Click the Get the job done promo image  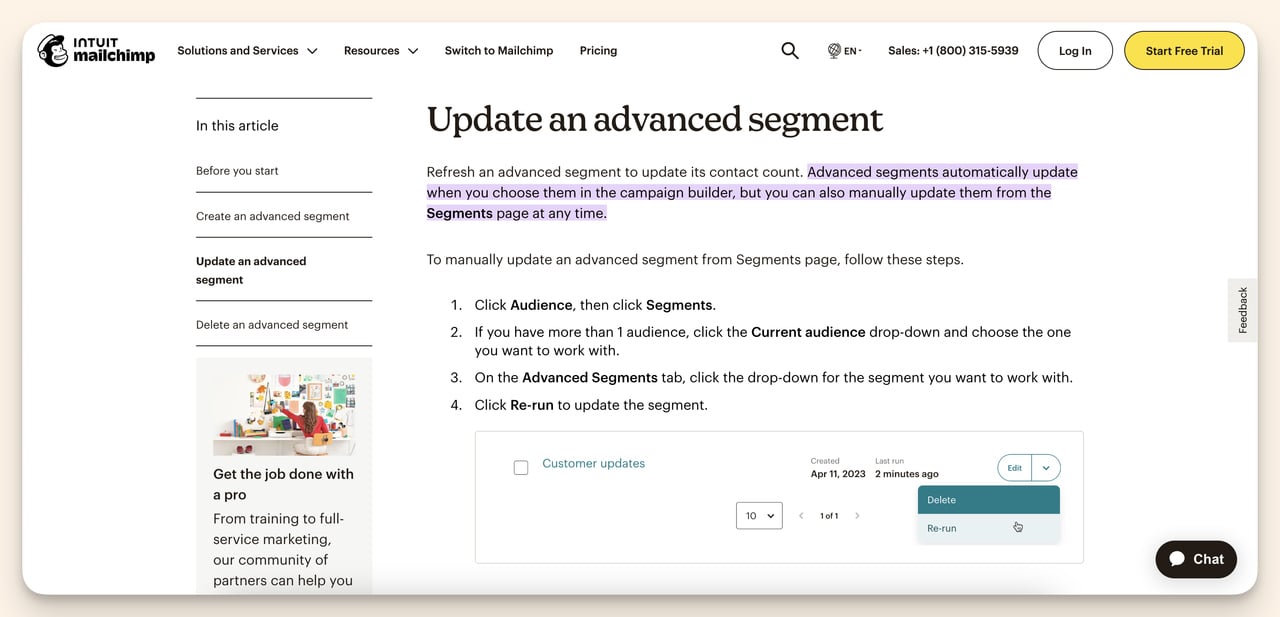284,414
